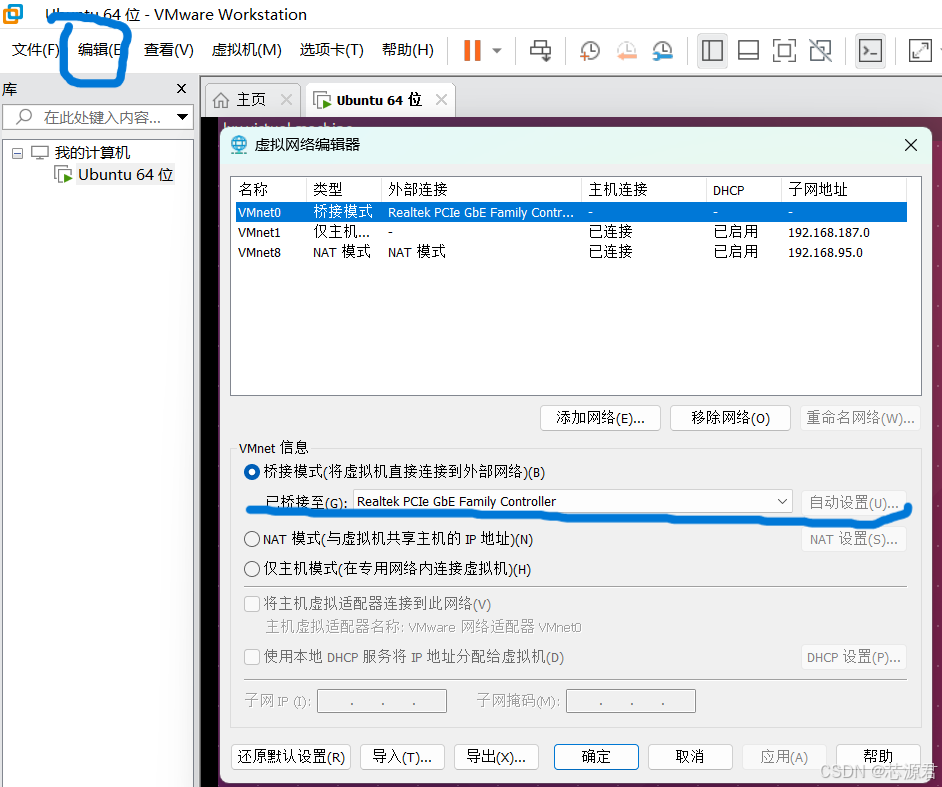Close the Ubuntu 64 位 tab
The image size is (942, 787).
pyautogui.click(x=442, y=100)
